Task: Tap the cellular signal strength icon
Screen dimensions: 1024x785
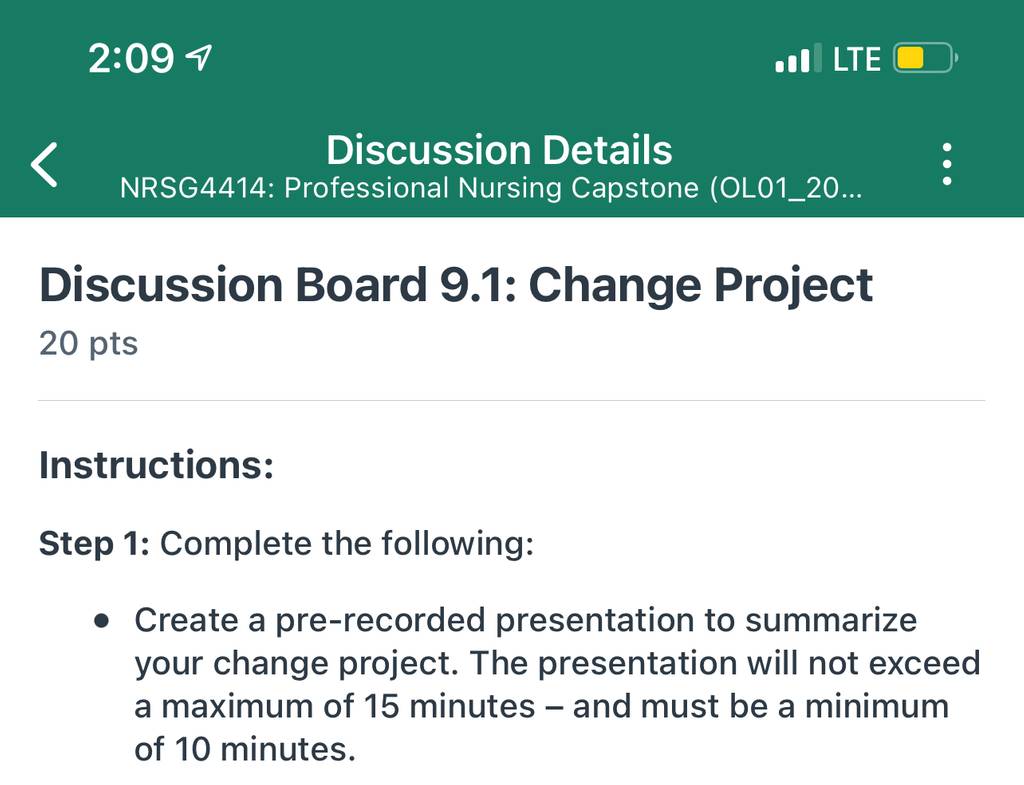Action: coord(798,59)
